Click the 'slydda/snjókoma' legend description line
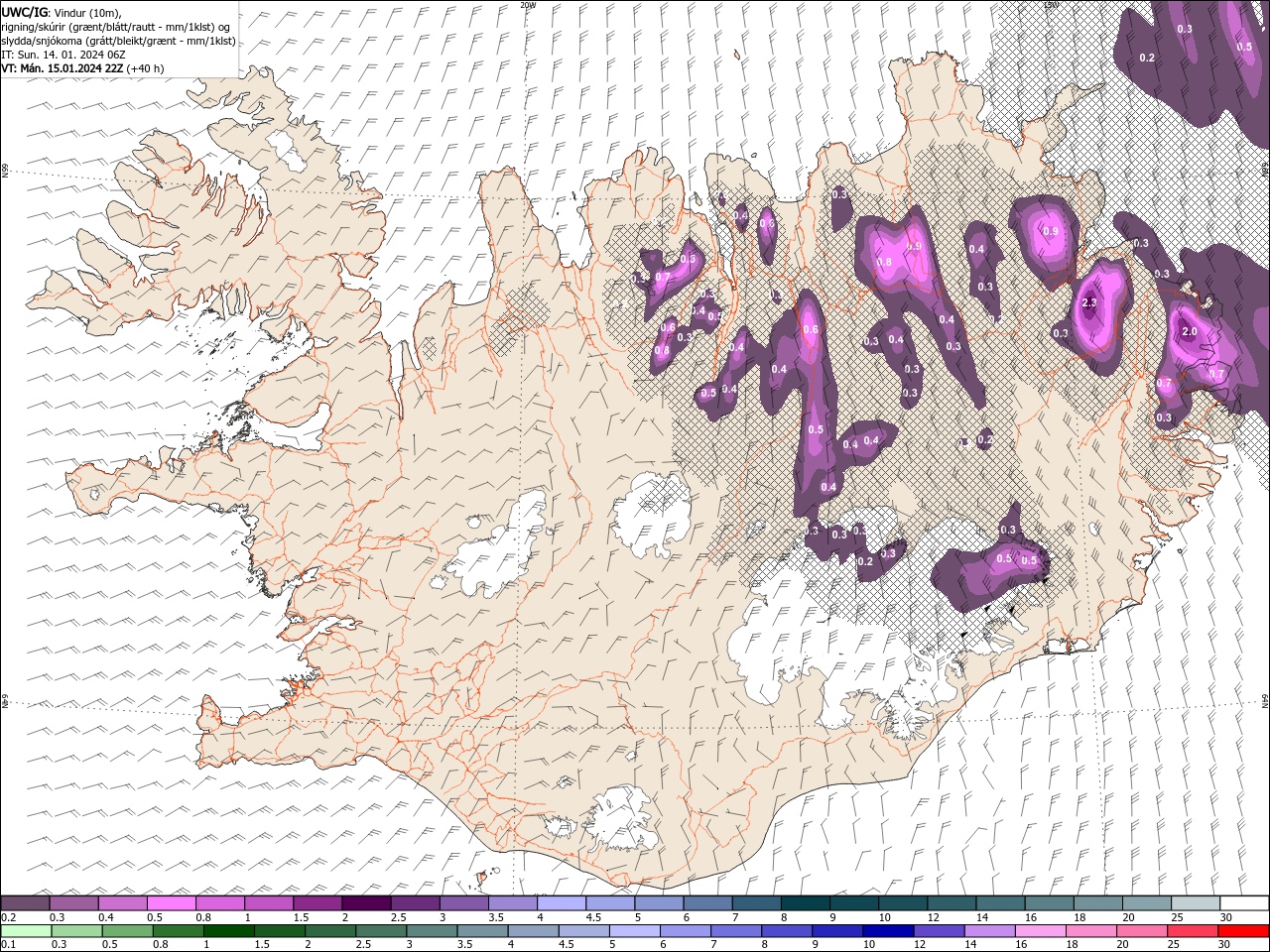 pyautogui.click(x=119, y=41)
